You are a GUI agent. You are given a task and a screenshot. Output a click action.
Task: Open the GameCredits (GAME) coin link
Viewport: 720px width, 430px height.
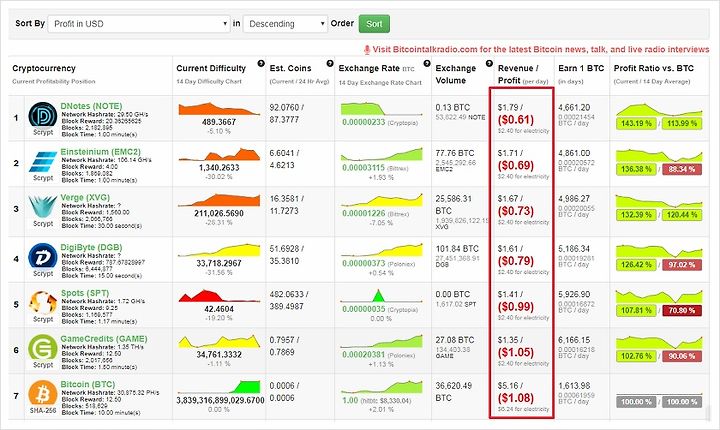[x=104, y=339]
